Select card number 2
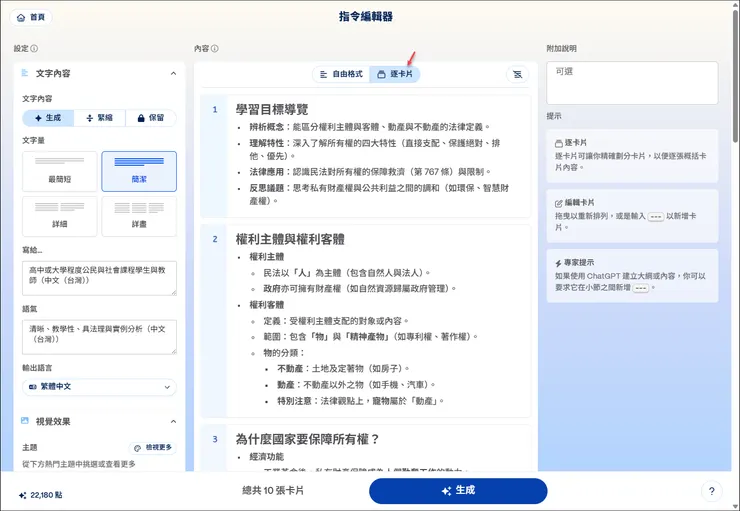The width and height of the screenshot is (740, 511). (215, 239)
